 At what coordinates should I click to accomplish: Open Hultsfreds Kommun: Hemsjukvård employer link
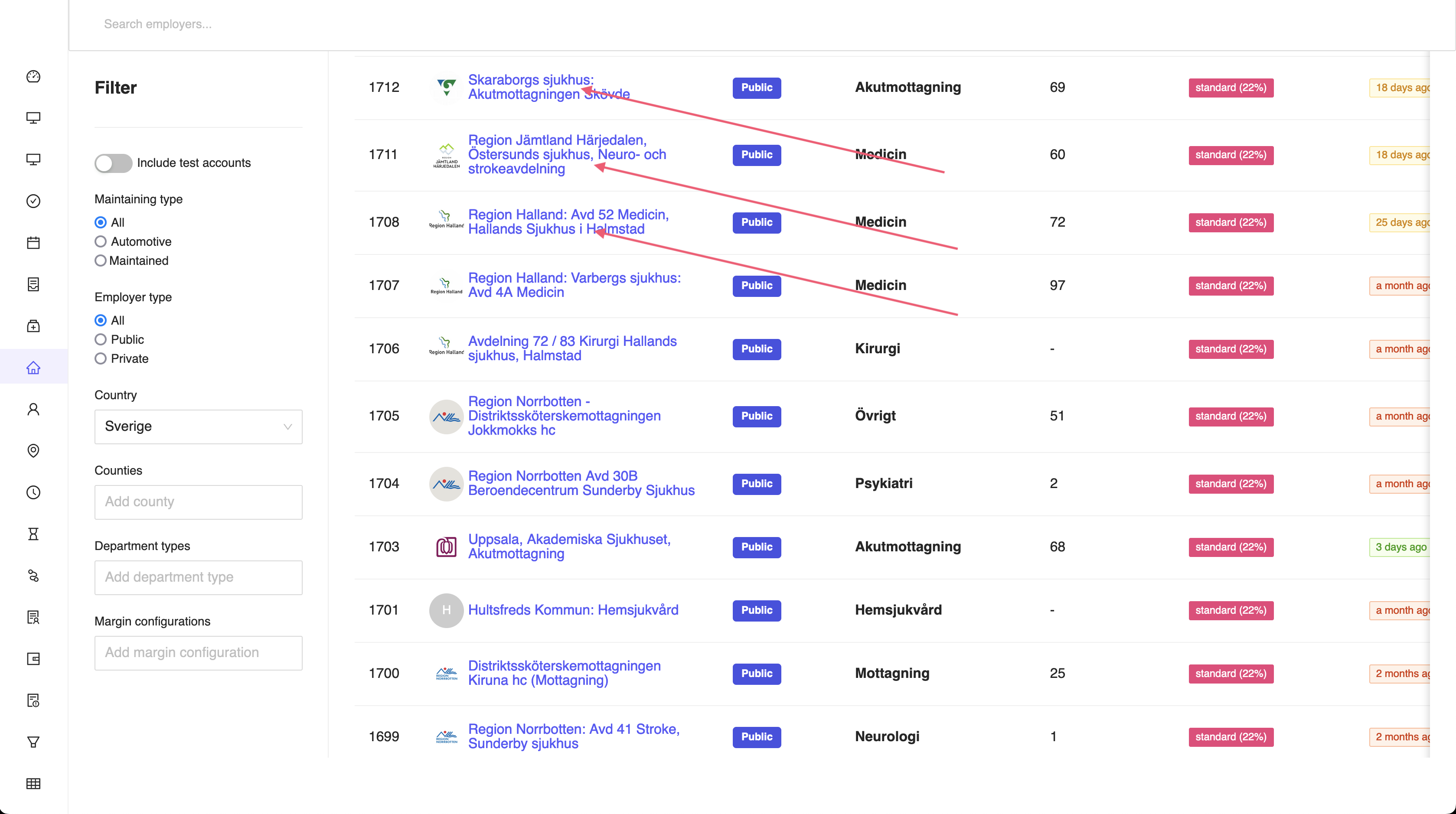[x=573, y=610]
